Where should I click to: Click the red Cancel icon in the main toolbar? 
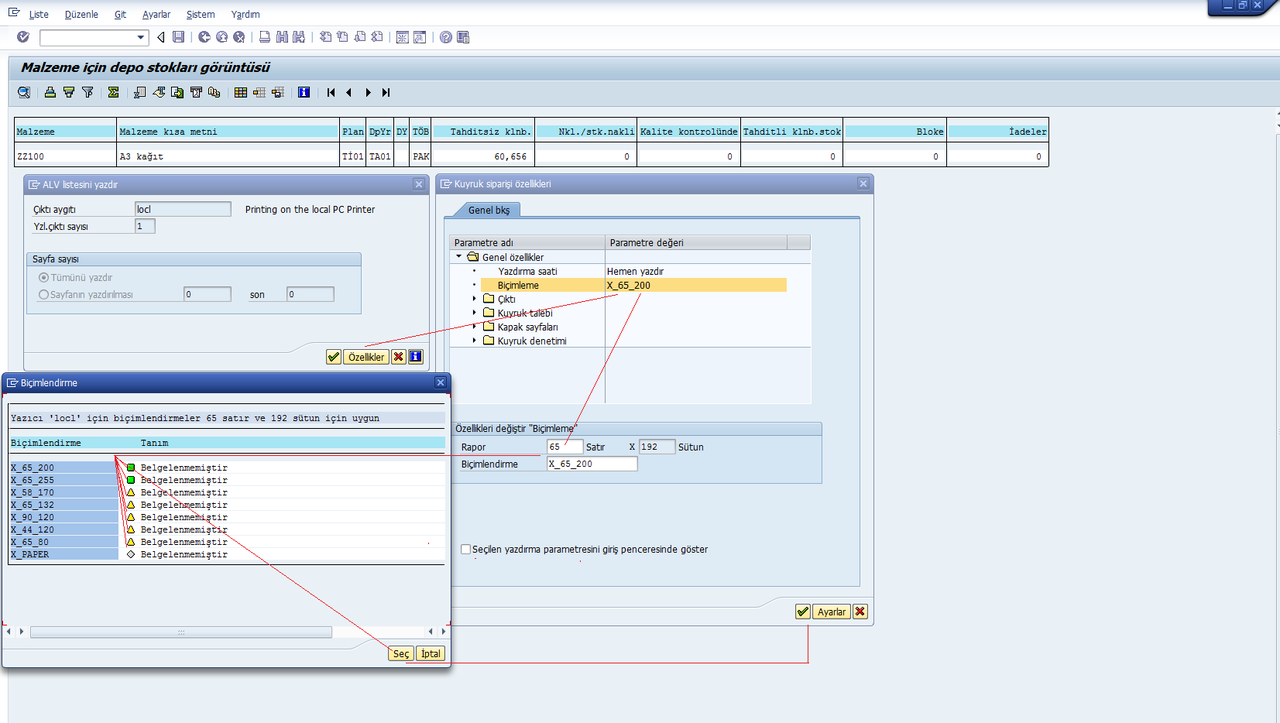(239, 37)
